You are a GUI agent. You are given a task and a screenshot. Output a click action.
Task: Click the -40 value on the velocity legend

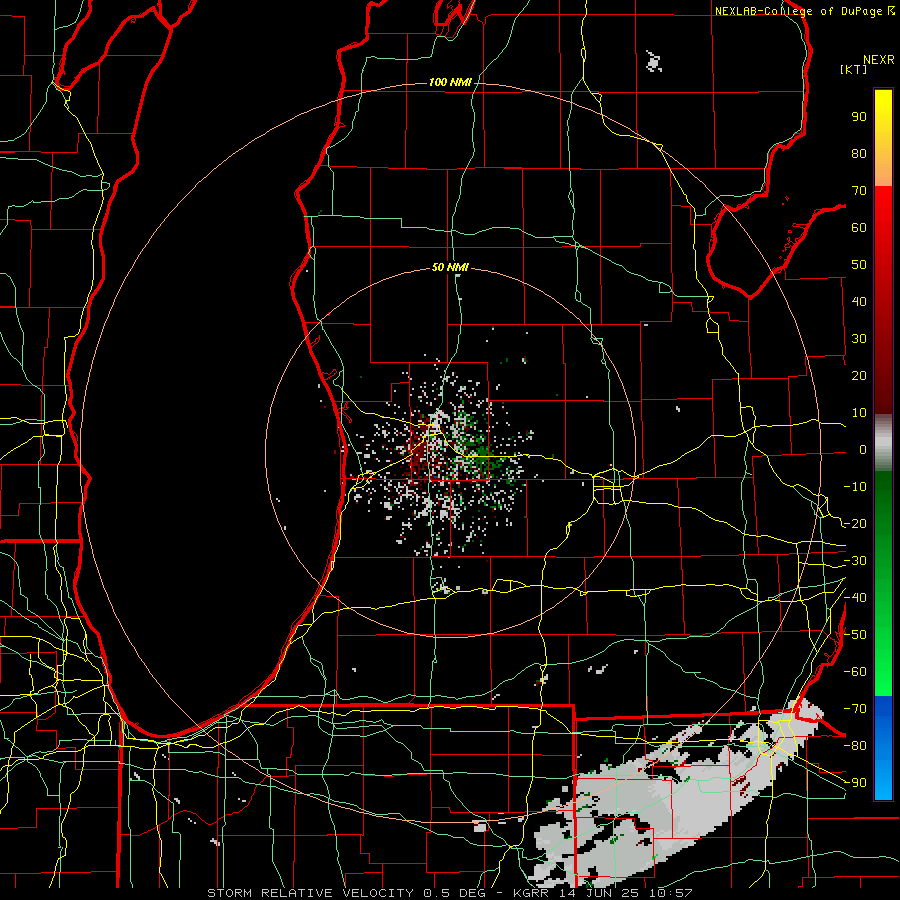point(855,598)
